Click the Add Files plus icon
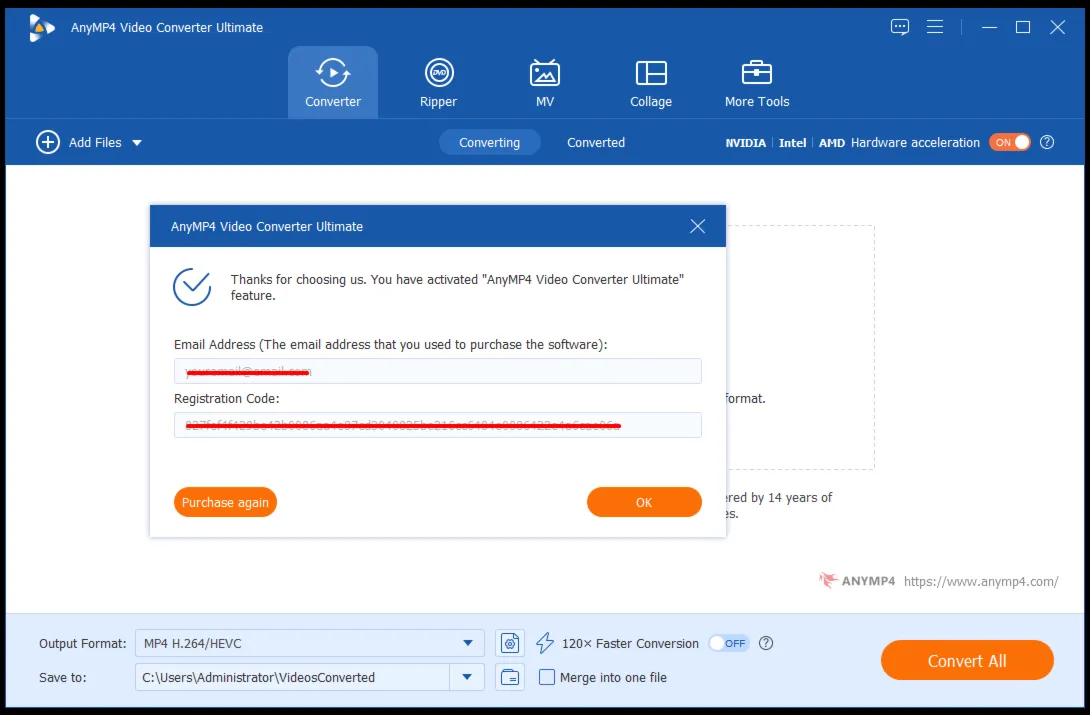Screen dimensions: 1090x715 click(48, 142)
